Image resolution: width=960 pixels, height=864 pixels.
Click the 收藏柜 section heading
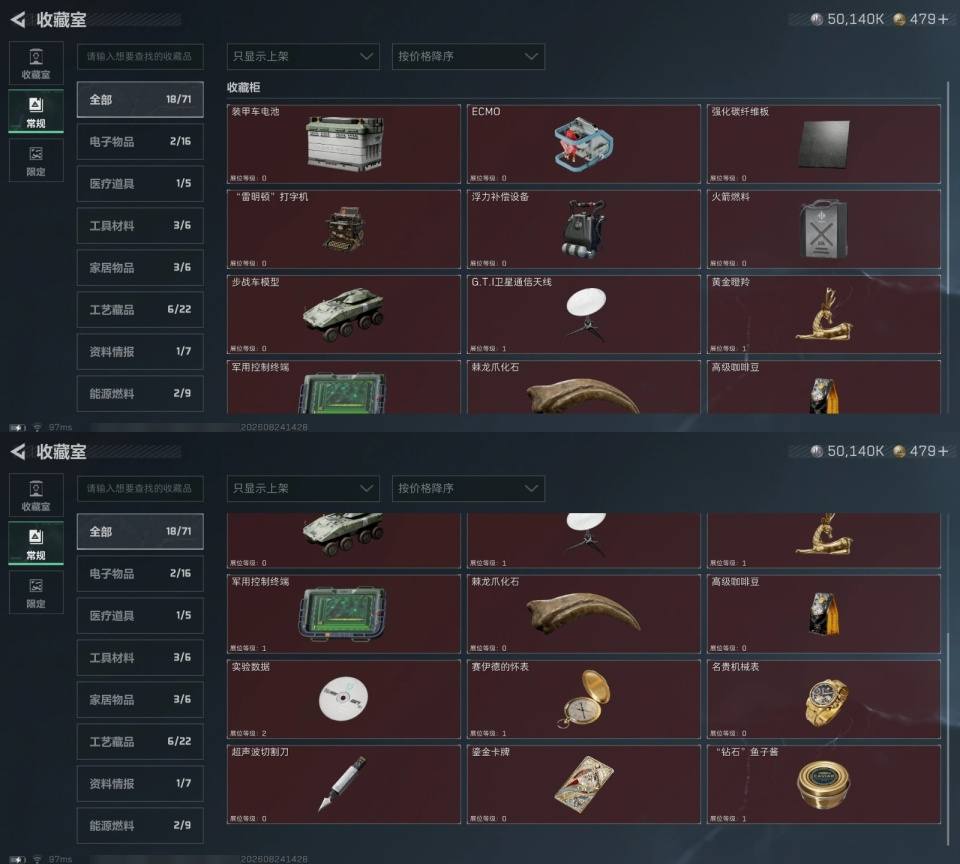point(244,88)
